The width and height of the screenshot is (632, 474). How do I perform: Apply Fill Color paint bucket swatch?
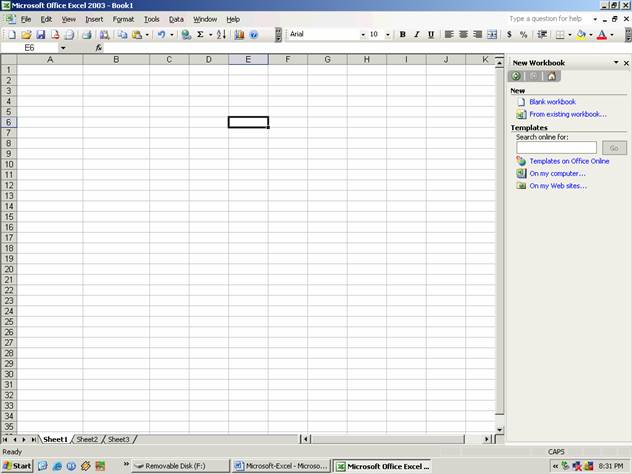click(x=581, y=35)
